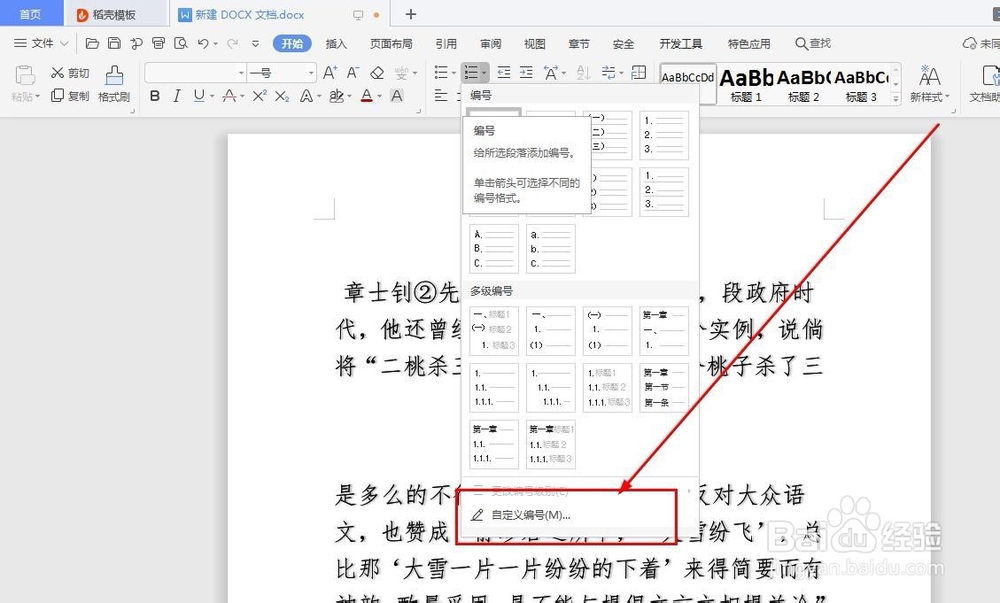Save the document via the floppy icon

click(114, 43)
